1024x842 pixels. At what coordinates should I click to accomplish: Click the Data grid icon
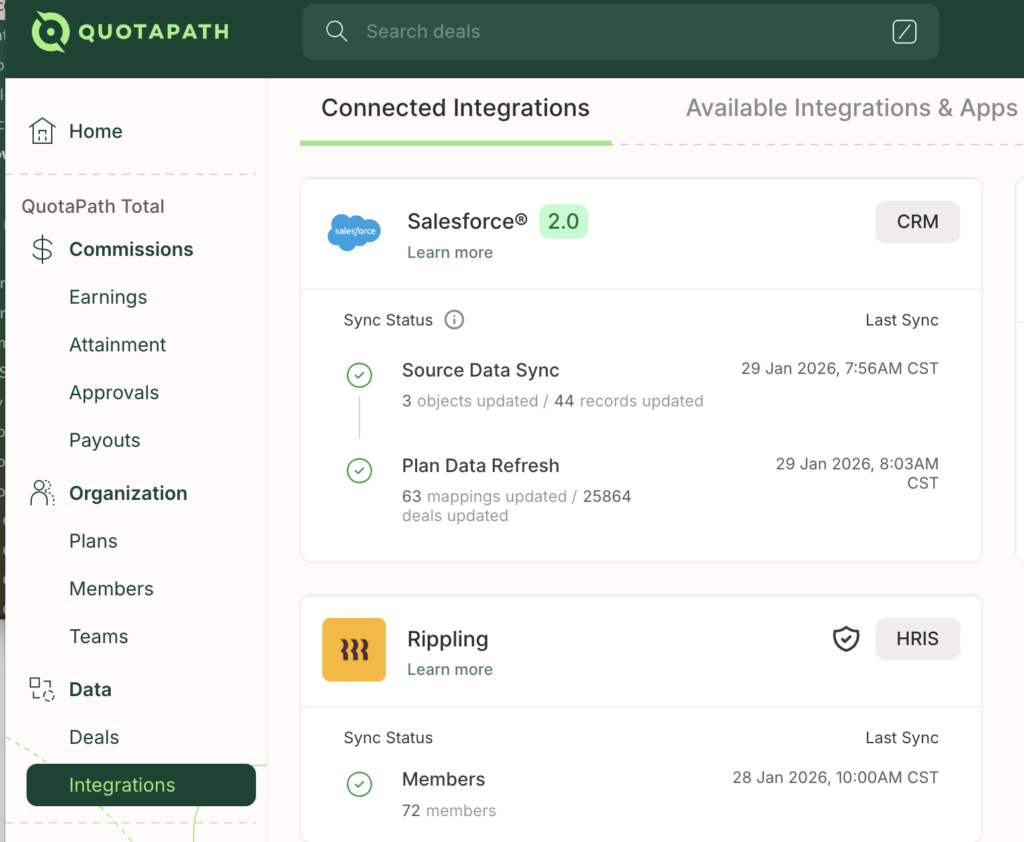(41, 689)
